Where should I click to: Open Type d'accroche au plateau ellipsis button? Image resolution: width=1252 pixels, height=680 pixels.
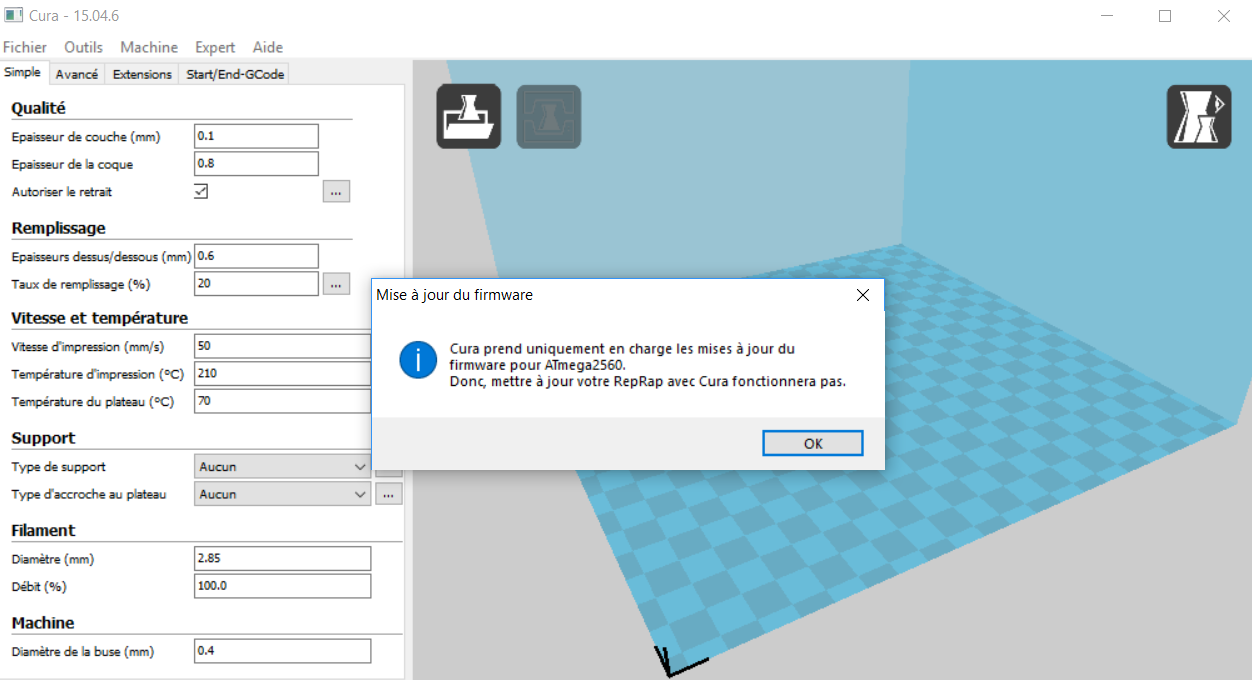(x=389, y=494)
